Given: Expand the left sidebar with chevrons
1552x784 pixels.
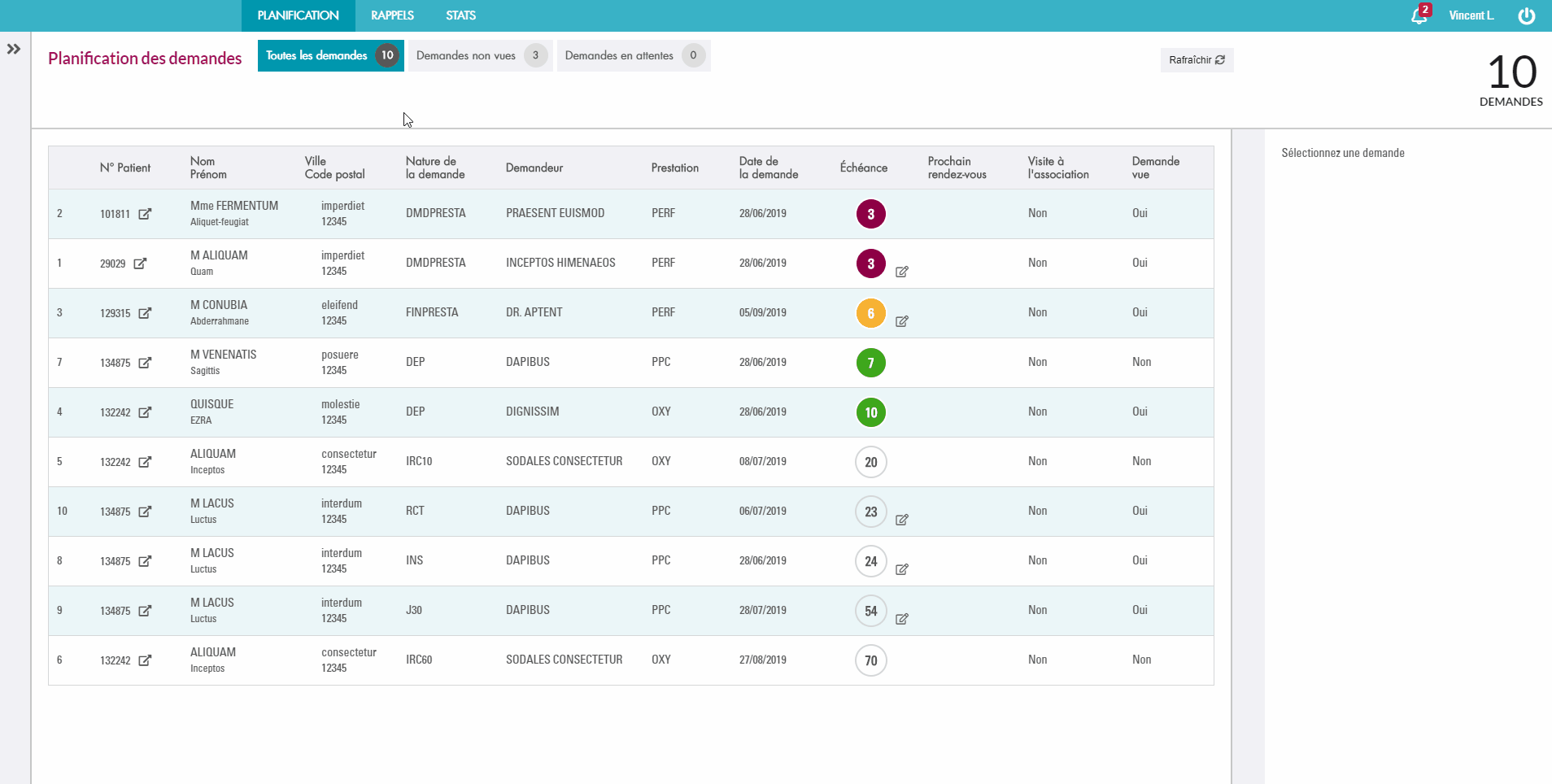Looking at the screenshot, I should click(14, 49).
